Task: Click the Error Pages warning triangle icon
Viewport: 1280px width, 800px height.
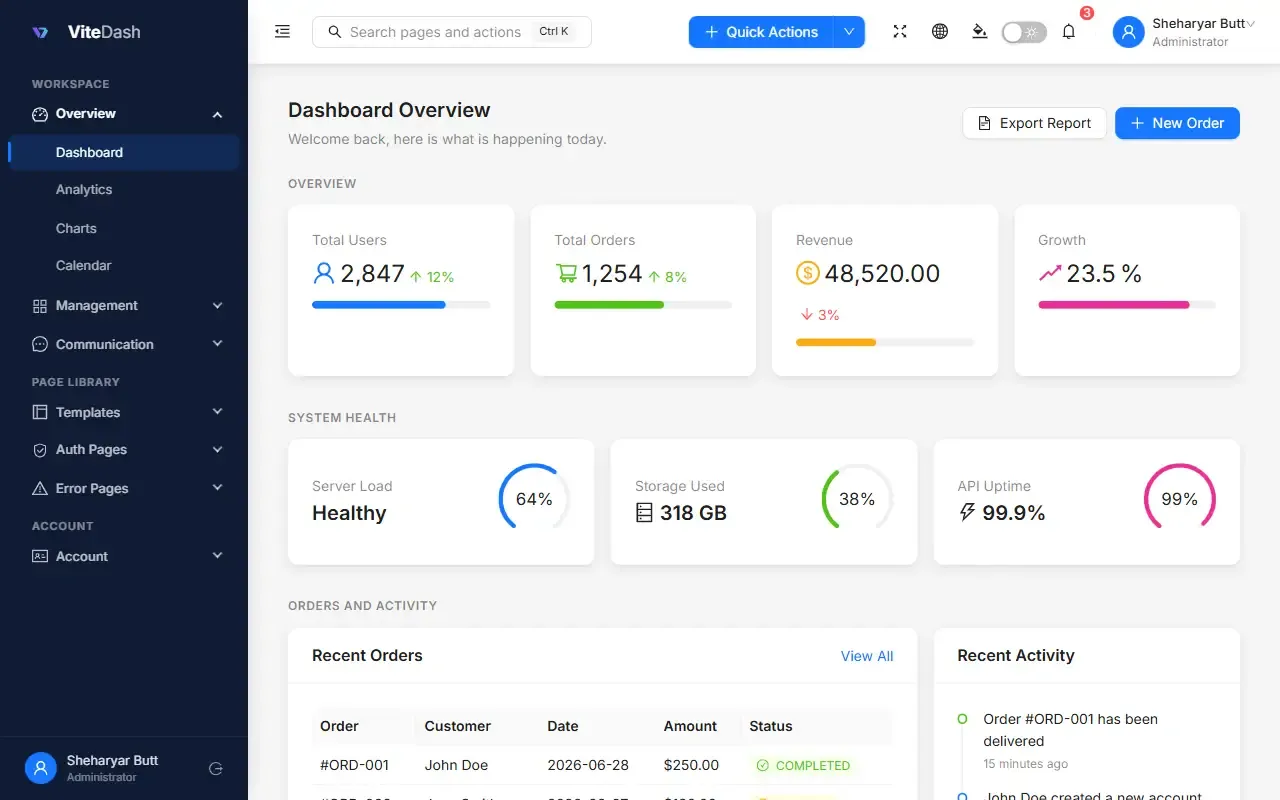Action: pyautogui.click(x=40, y=488)
